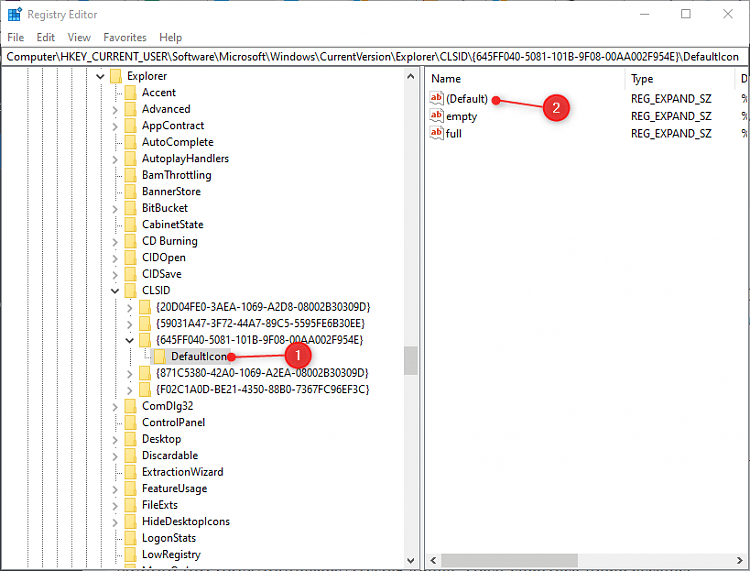Click the tree pane scroll down arrow
Screen dimensions: 750x571
[410, 561]
